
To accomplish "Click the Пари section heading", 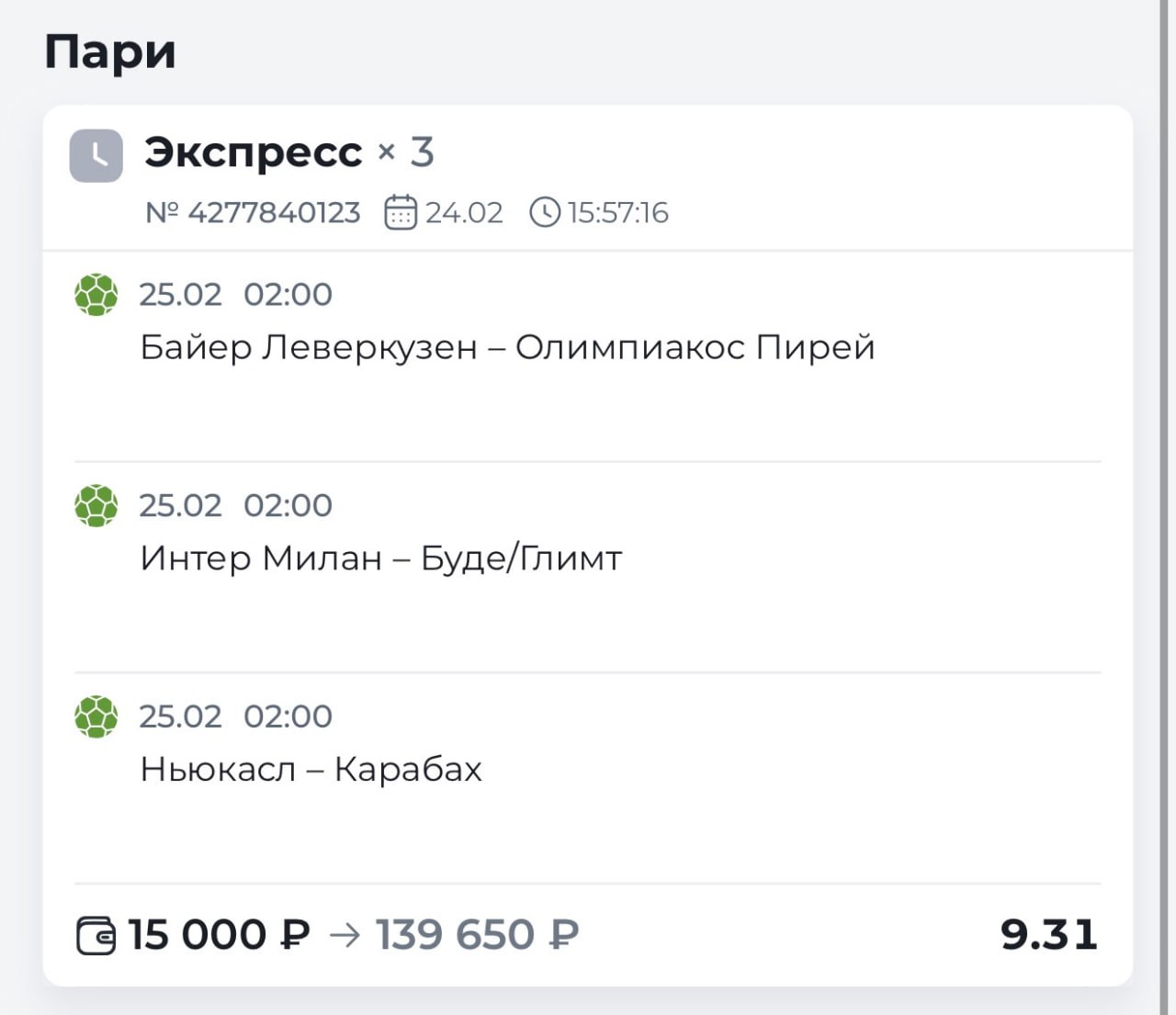I will coord(110,51).
